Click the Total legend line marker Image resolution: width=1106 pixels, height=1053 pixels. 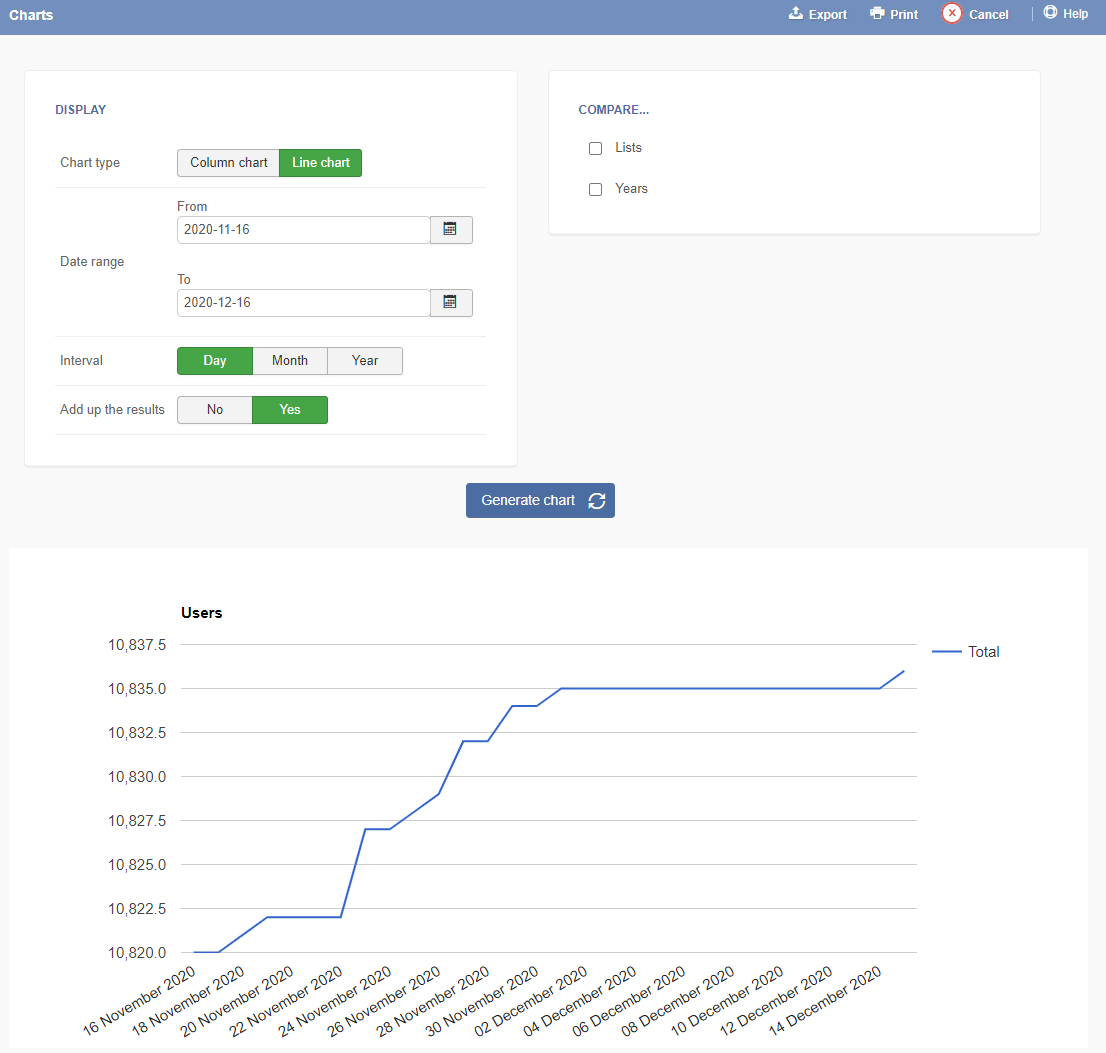point(946,652)
